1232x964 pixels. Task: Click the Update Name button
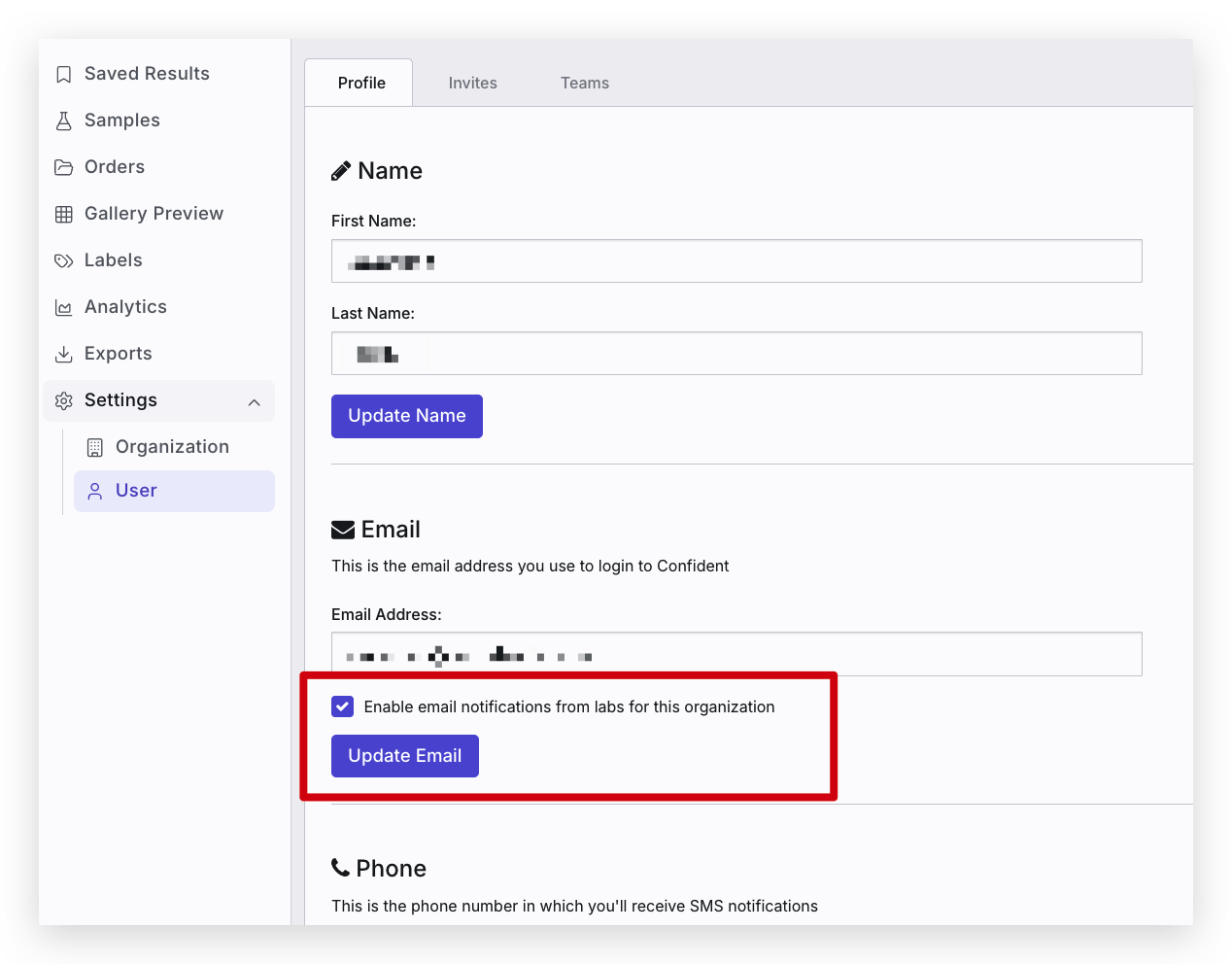click(407, 416)
